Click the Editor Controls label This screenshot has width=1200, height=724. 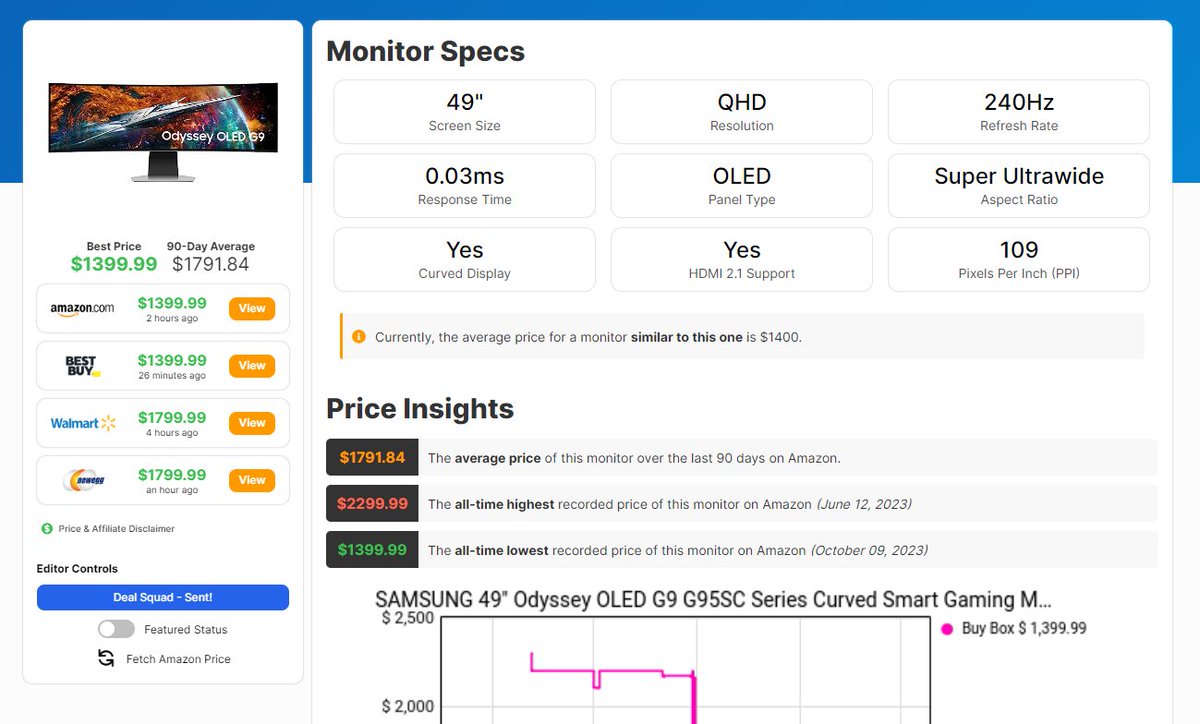(x=77, y=568)
